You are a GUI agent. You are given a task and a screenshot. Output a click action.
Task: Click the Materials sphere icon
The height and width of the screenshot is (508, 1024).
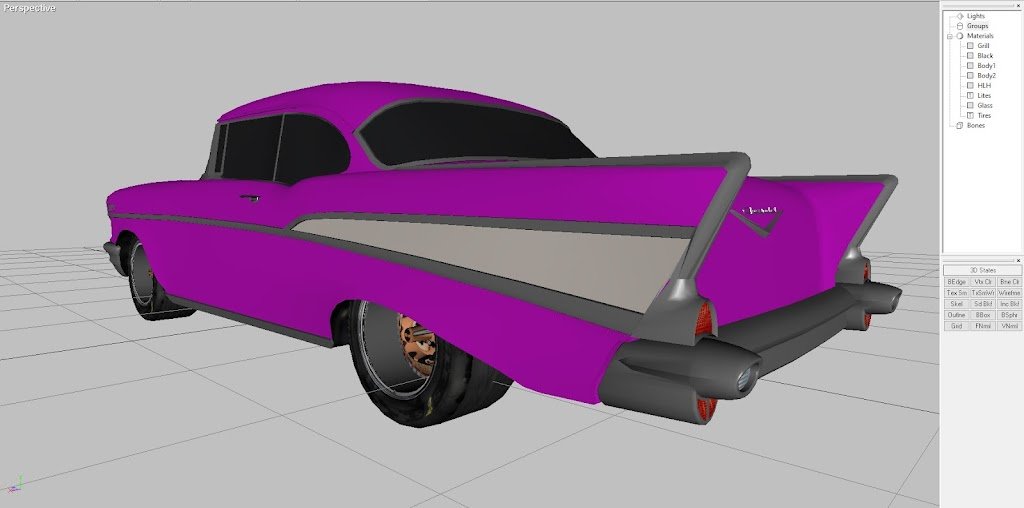[x=959, y=36]
